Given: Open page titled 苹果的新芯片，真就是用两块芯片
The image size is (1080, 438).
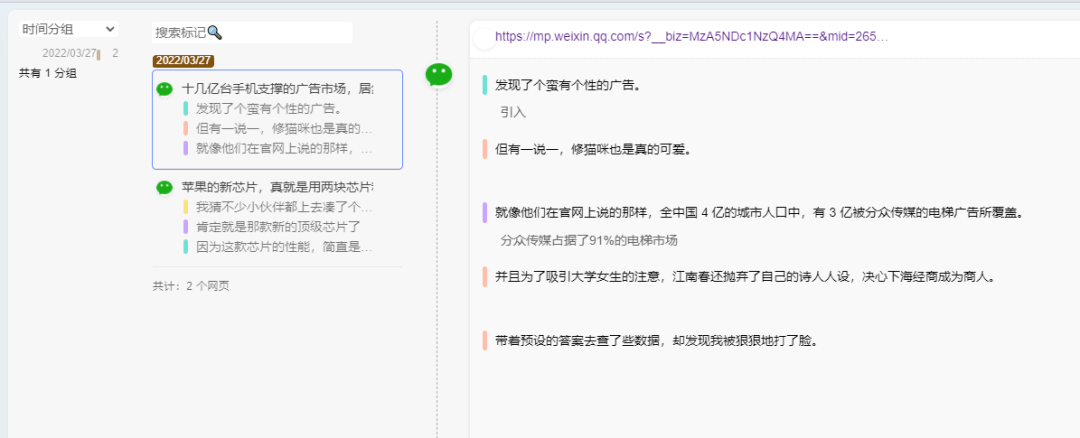Looking at the screenshot, I should point(278,187).
